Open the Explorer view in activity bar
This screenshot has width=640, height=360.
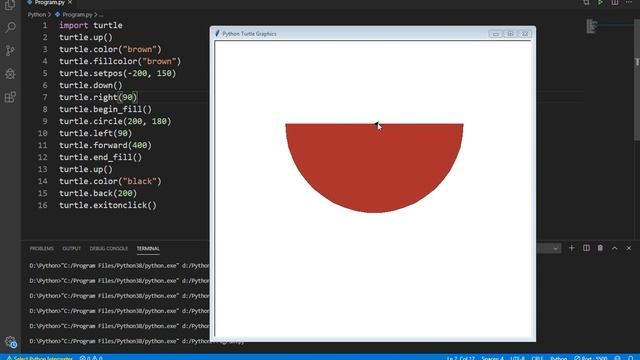10,4
